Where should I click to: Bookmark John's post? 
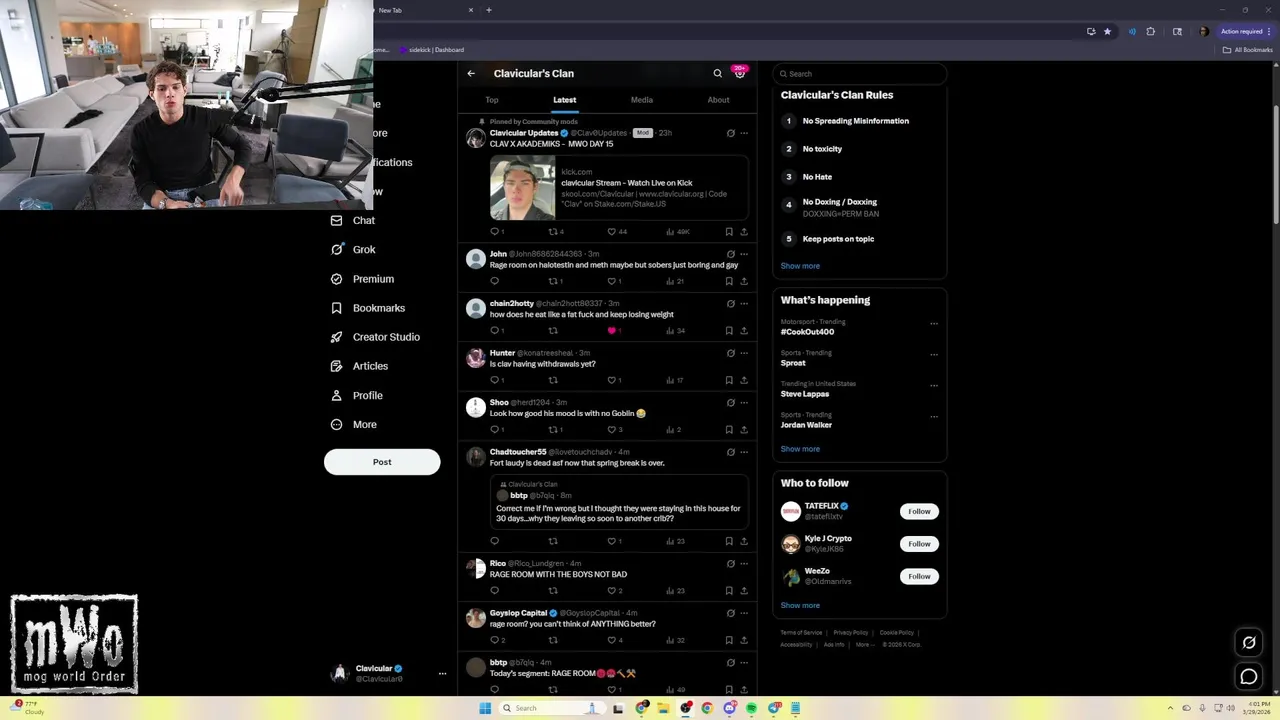click(729, 281)
